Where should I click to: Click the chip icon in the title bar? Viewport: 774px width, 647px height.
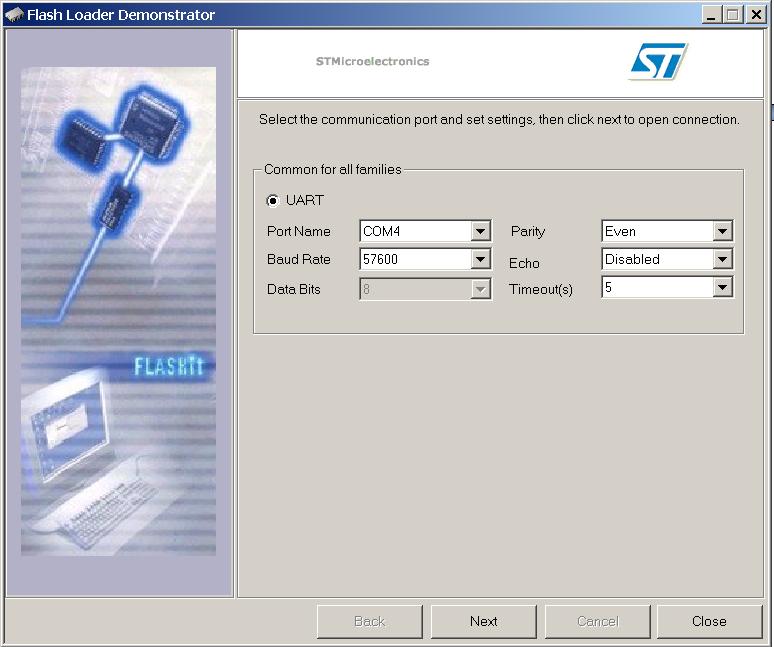pos(14,15)
